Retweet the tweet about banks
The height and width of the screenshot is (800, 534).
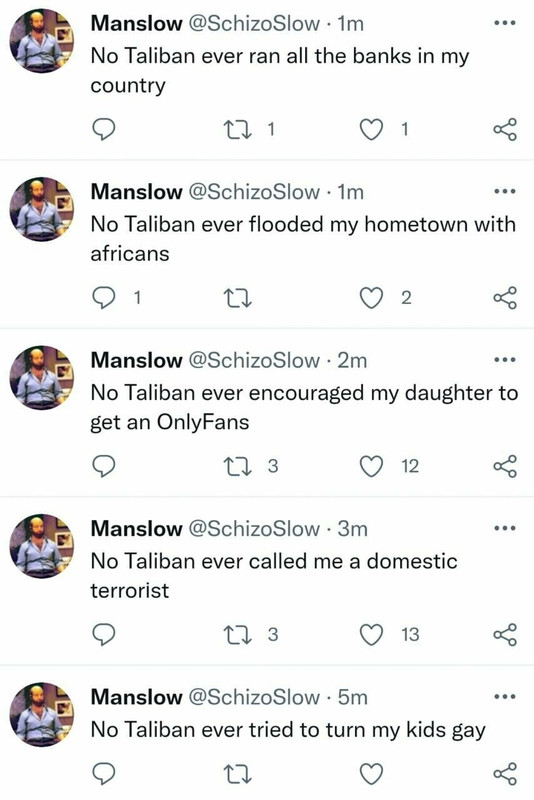click(238, 130)
